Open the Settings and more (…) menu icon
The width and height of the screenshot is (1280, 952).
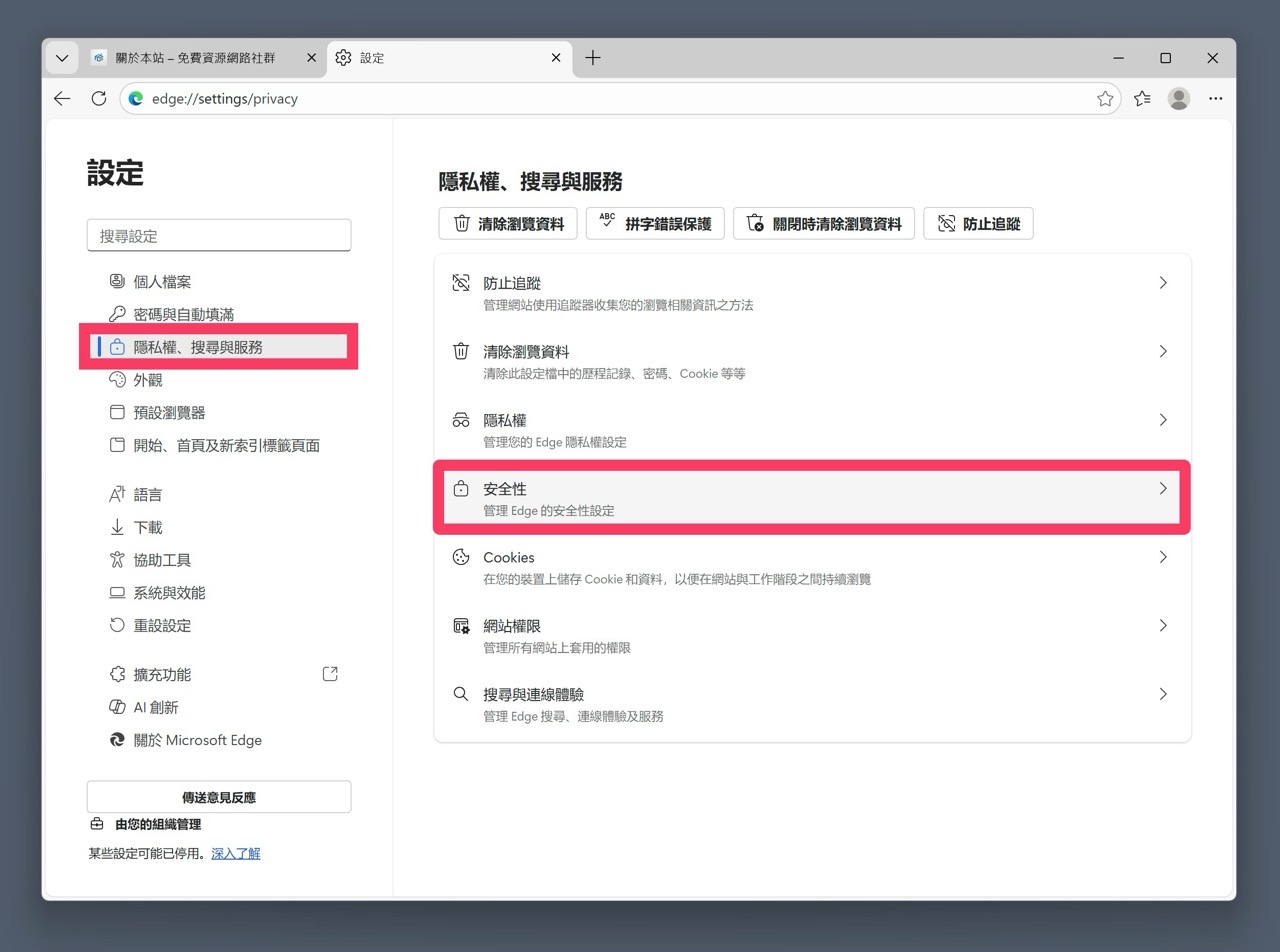[x=1215, y=98]
